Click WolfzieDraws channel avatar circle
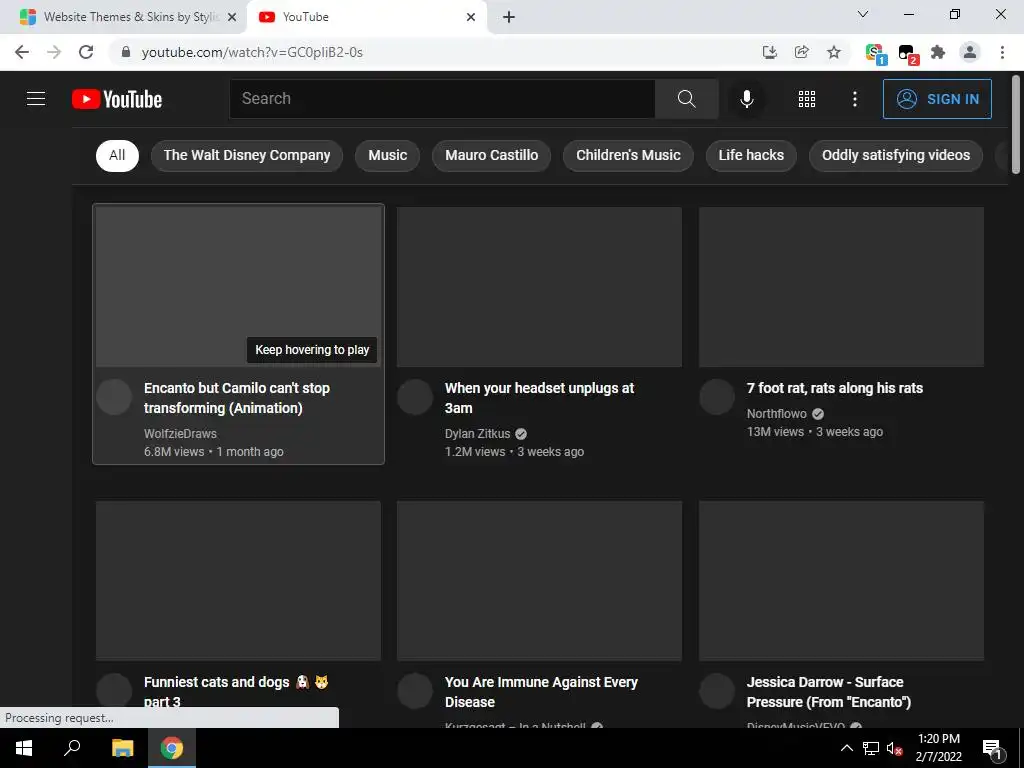 click(x=114, y=397)
